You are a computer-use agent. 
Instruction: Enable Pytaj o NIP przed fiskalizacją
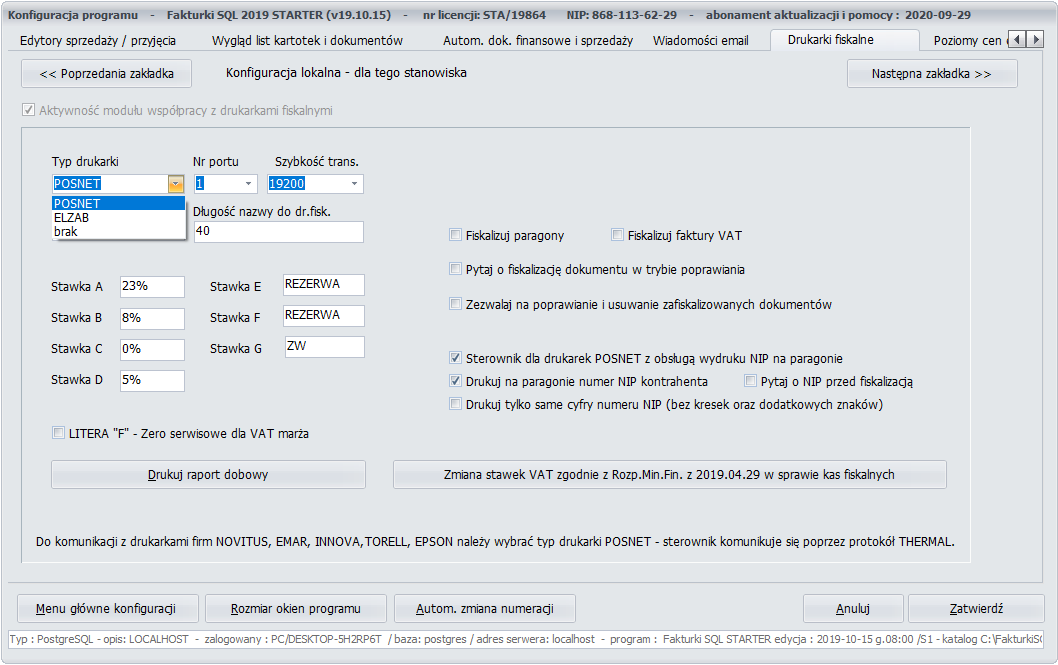(750, 381)
